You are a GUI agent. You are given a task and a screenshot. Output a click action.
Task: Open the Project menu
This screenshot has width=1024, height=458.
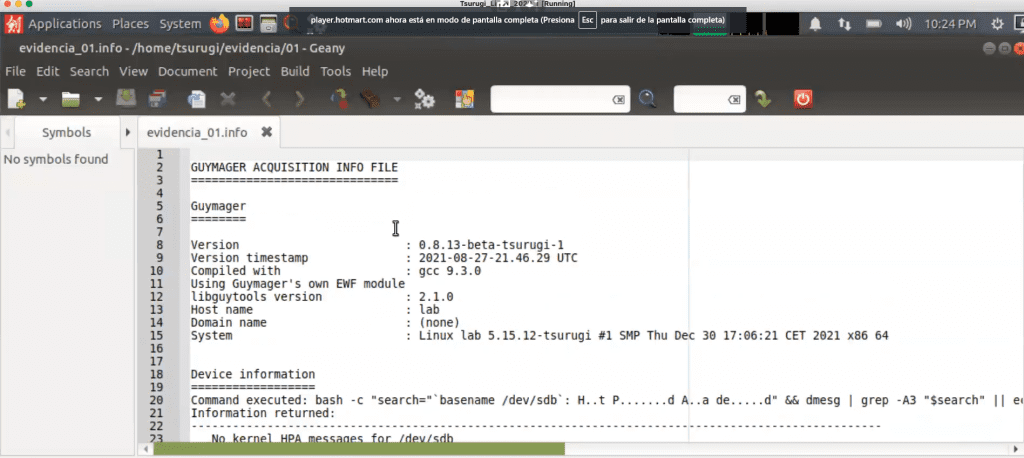[249, 71]
